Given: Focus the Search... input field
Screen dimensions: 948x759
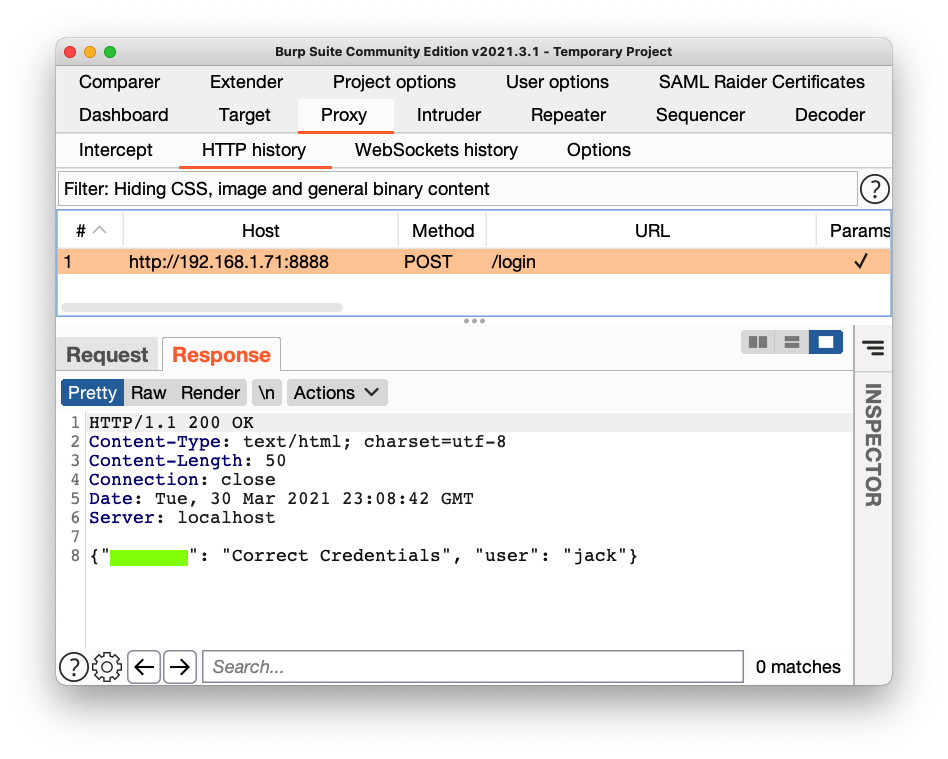Looking at the screenshot, I should pyautogui.click(x=473, y=667).
